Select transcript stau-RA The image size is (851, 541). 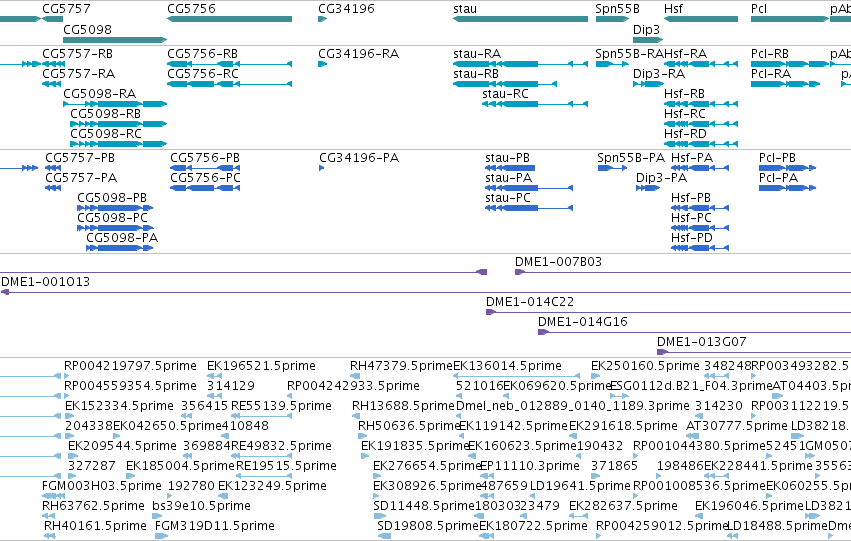[x=477, y=54]
